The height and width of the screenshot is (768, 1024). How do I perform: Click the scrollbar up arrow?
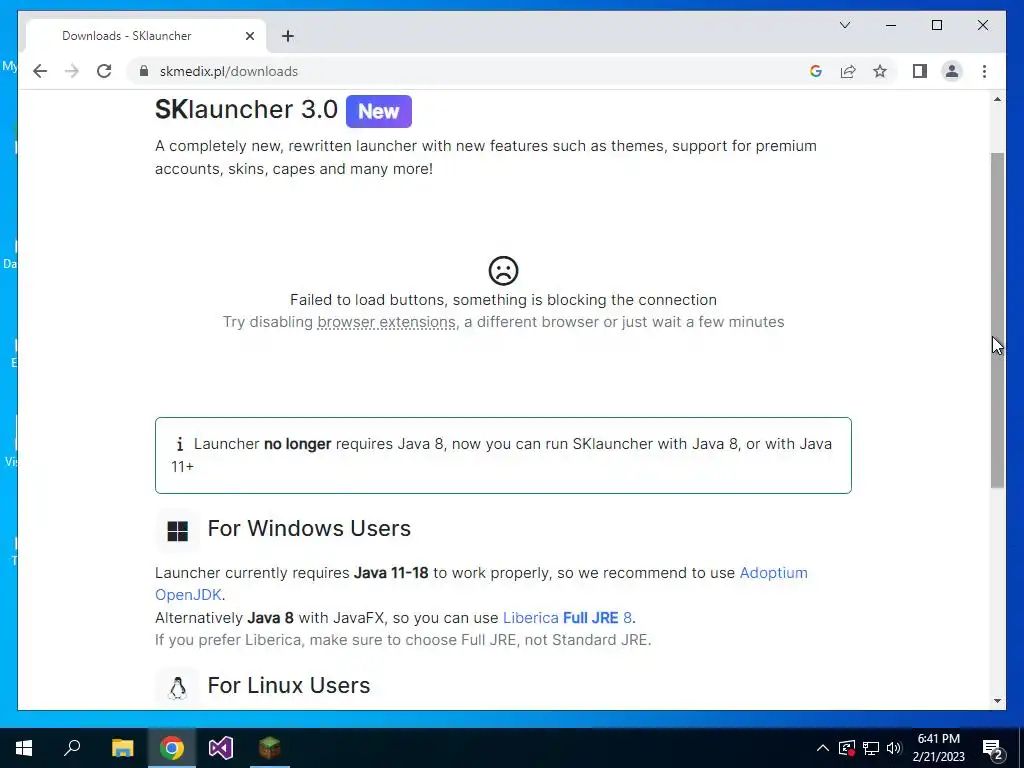click(x=997, y=99)
